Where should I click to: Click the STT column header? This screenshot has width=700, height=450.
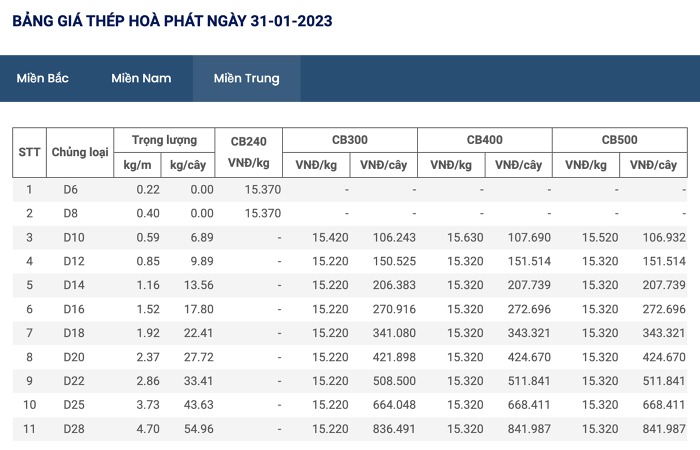(29, 152)
